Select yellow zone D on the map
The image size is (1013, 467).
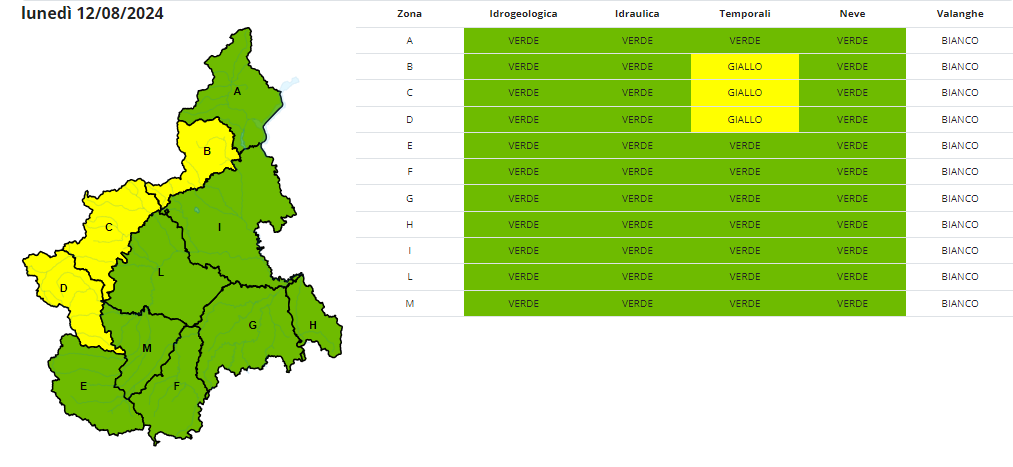[63, 289]
